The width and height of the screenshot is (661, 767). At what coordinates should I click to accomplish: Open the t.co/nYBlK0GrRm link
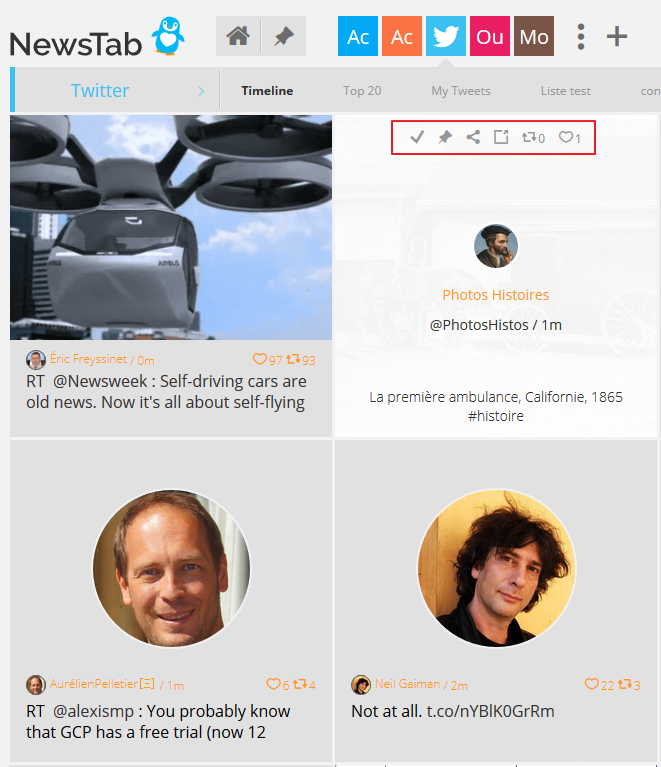click(490, 711)
